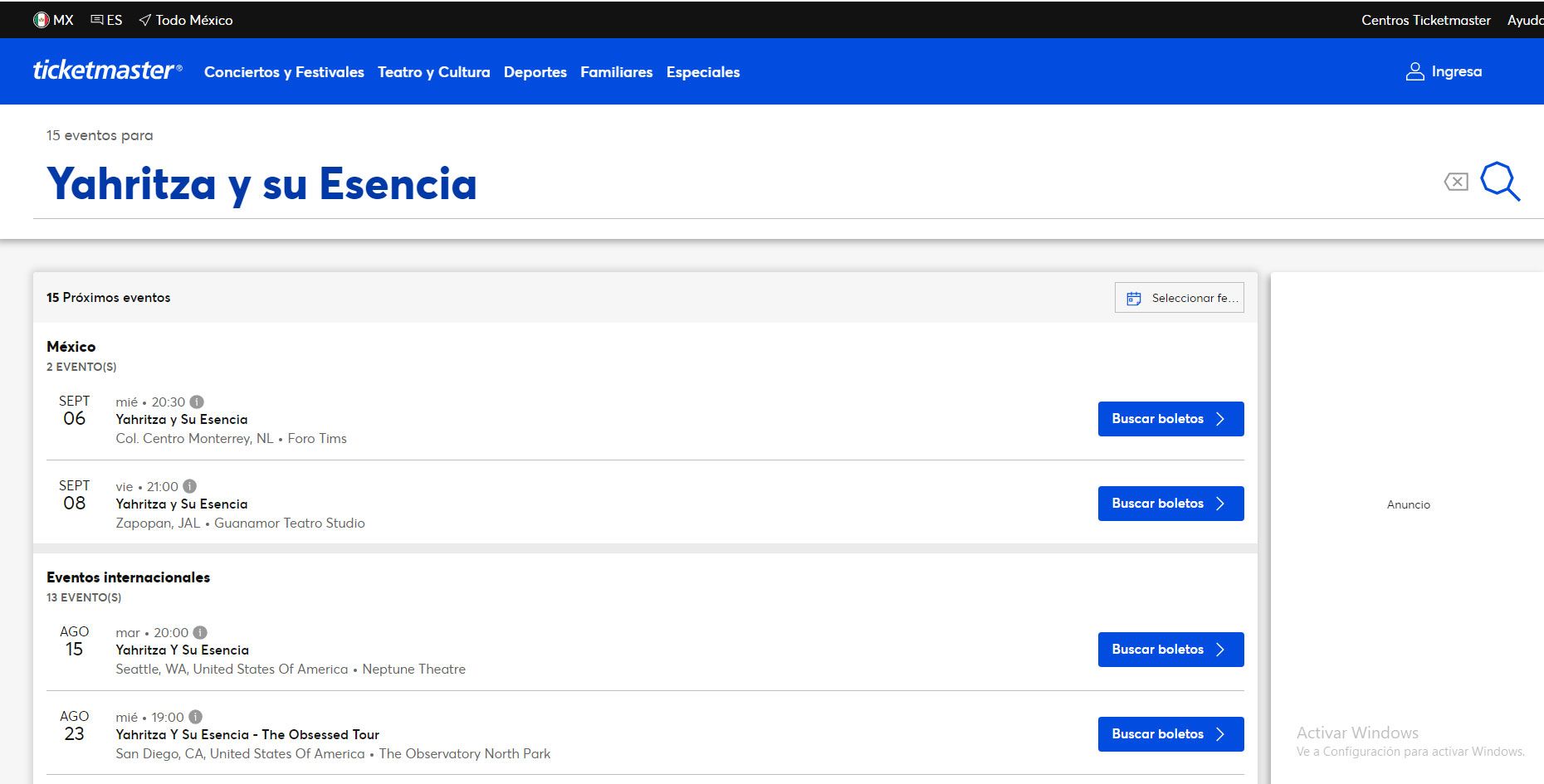Open the ES language selector
The image size is (1544, 784).
pos(106,20)
